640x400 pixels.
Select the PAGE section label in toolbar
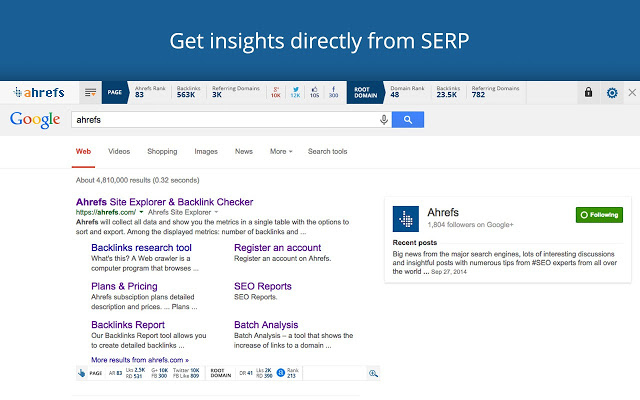(x=115, y=93)
